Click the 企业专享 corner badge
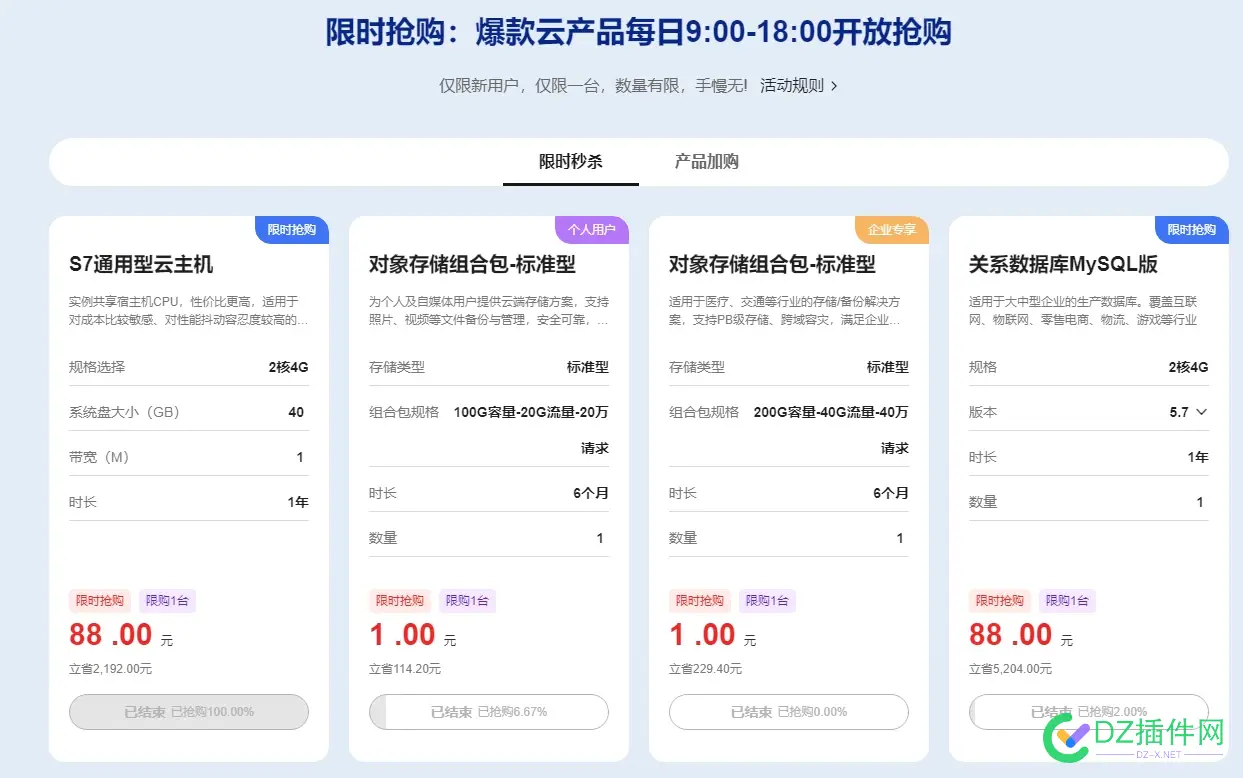The image size is (1243, 778). click(x=892, y=230)
